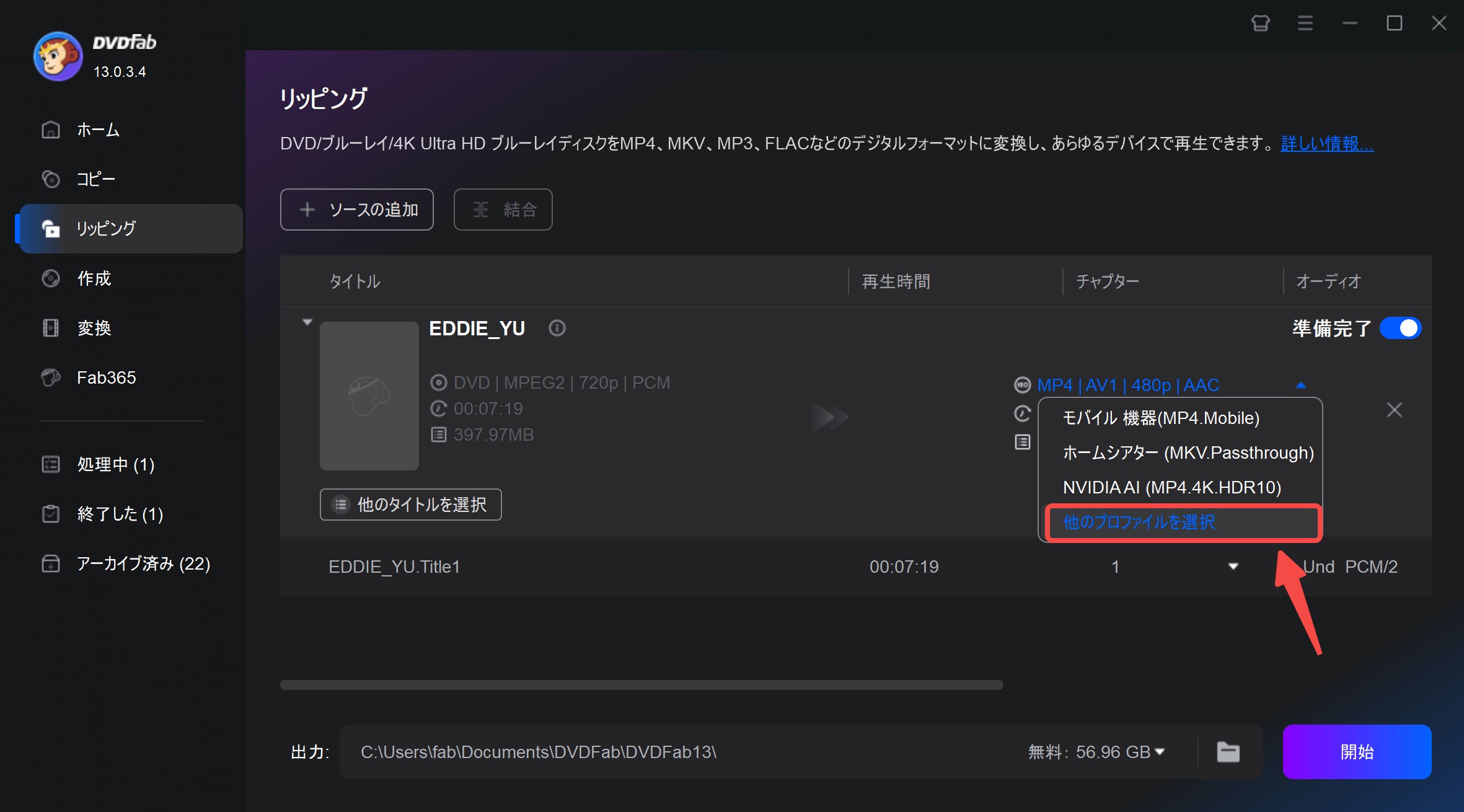
Task: Click the output ISO format icon
Action: point(1022,386)
